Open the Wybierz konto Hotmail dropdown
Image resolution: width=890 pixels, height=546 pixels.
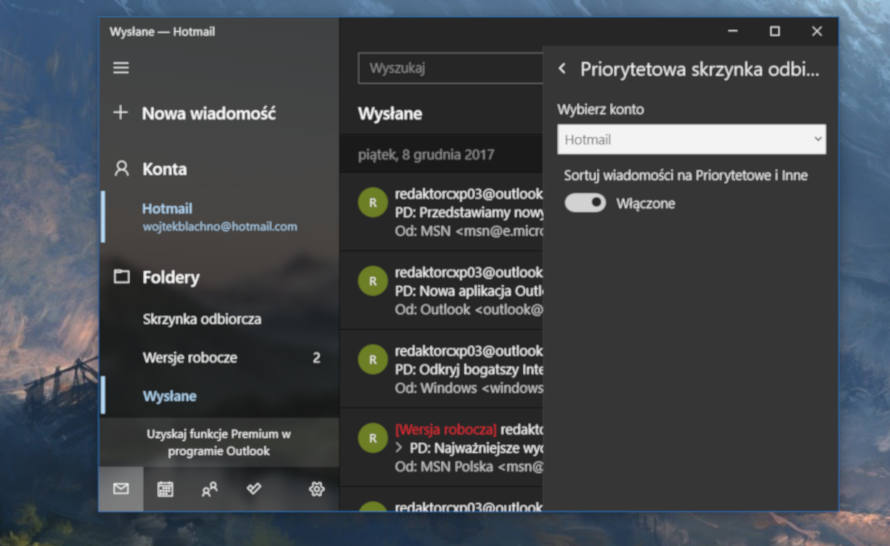coord(691,139)
